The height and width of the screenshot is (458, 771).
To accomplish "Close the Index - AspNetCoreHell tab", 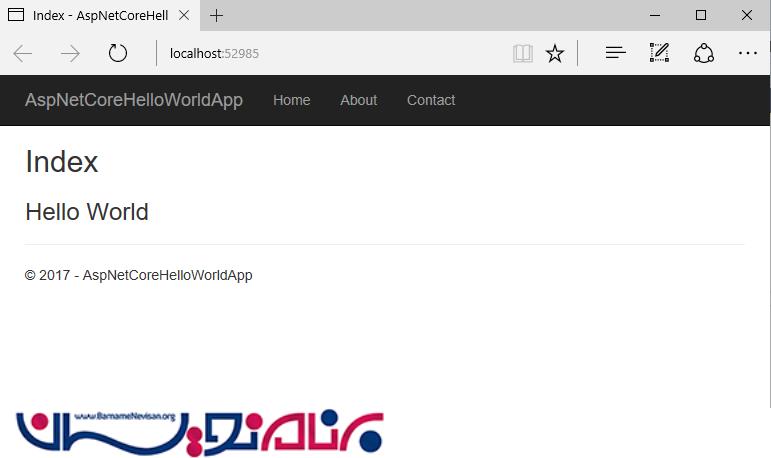I will click(x=185, y=15).
